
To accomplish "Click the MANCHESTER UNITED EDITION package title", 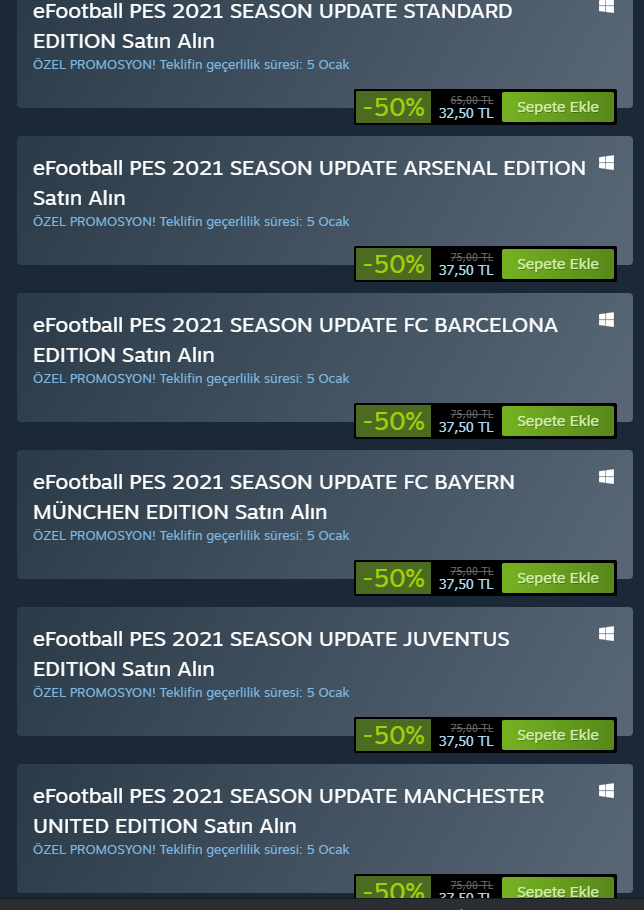I will (x=288, y=810).
